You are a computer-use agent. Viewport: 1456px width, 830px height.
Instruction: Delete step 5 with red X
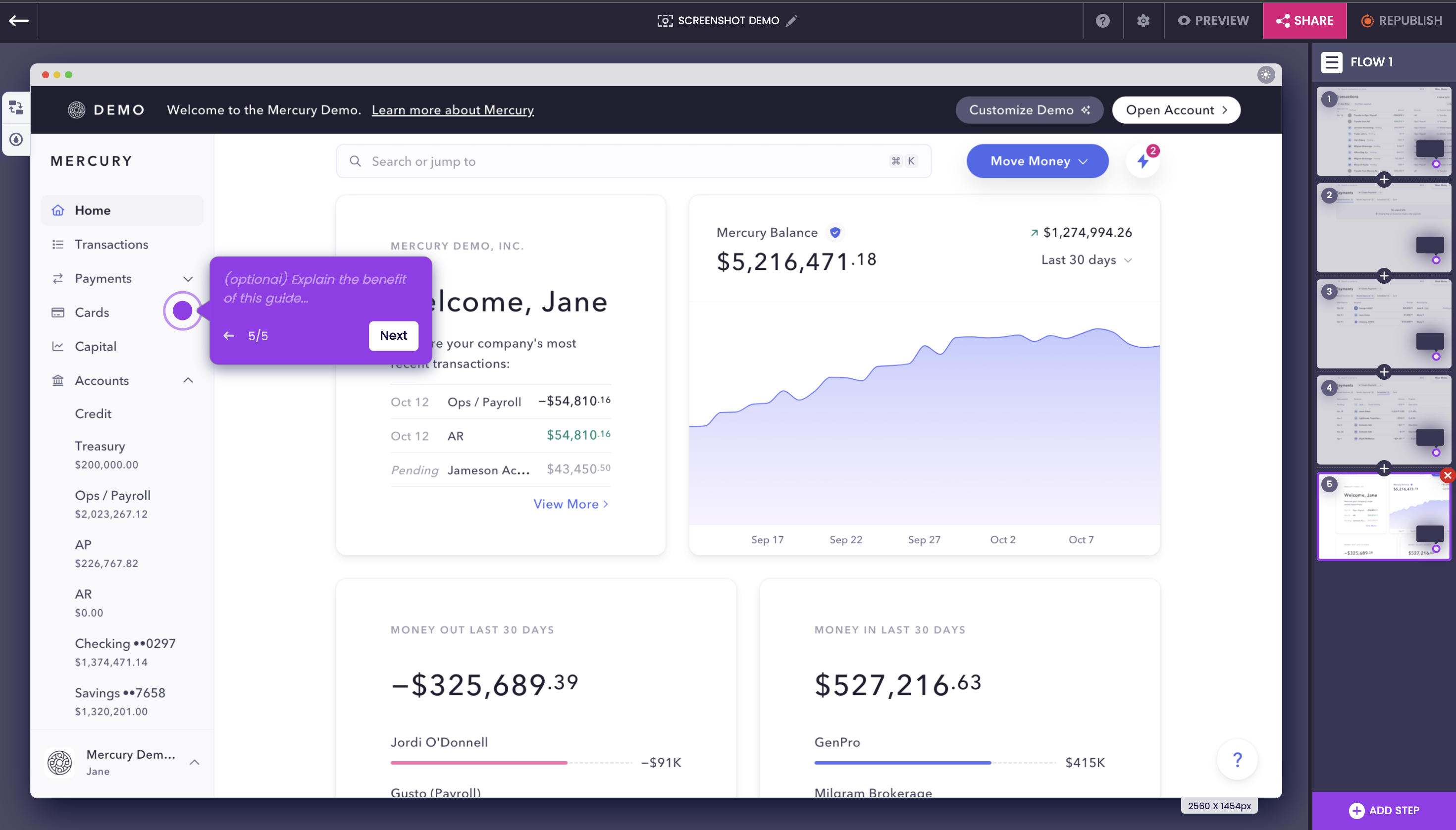[x=1448, y=475]
